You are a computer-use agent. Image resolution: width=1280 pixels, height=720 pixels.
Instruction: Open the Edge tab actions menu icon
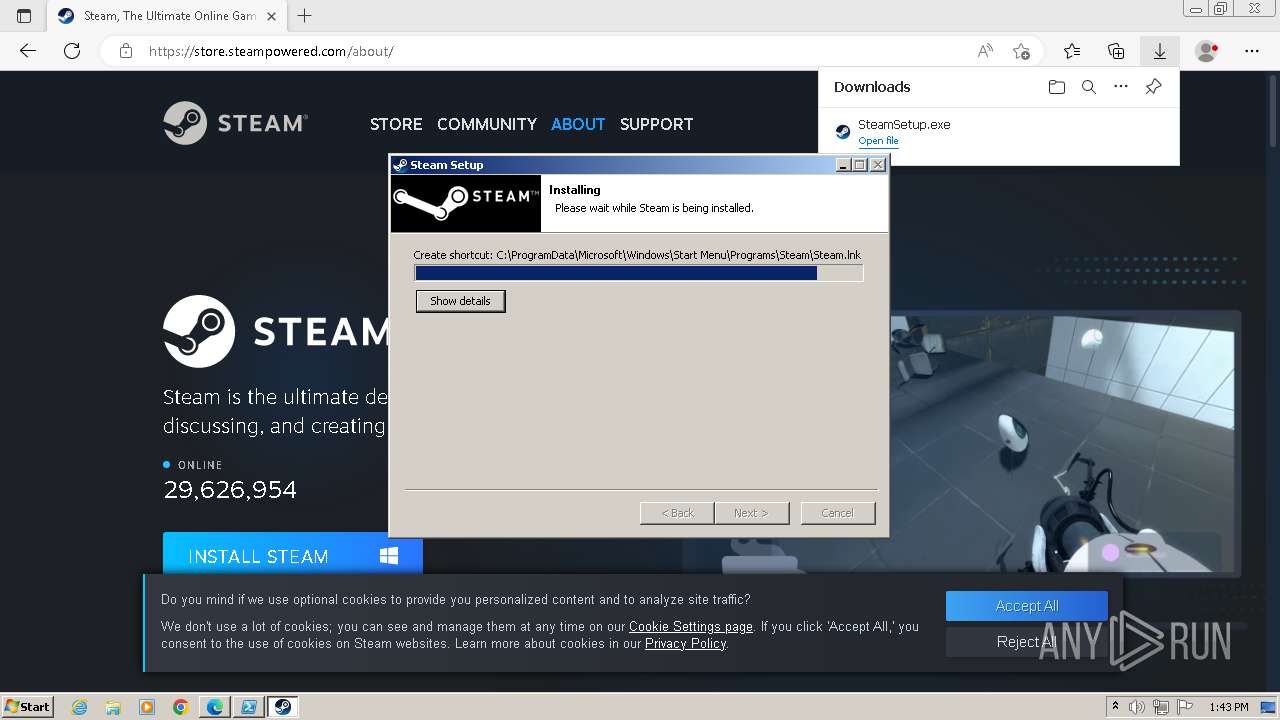[24, 15]
